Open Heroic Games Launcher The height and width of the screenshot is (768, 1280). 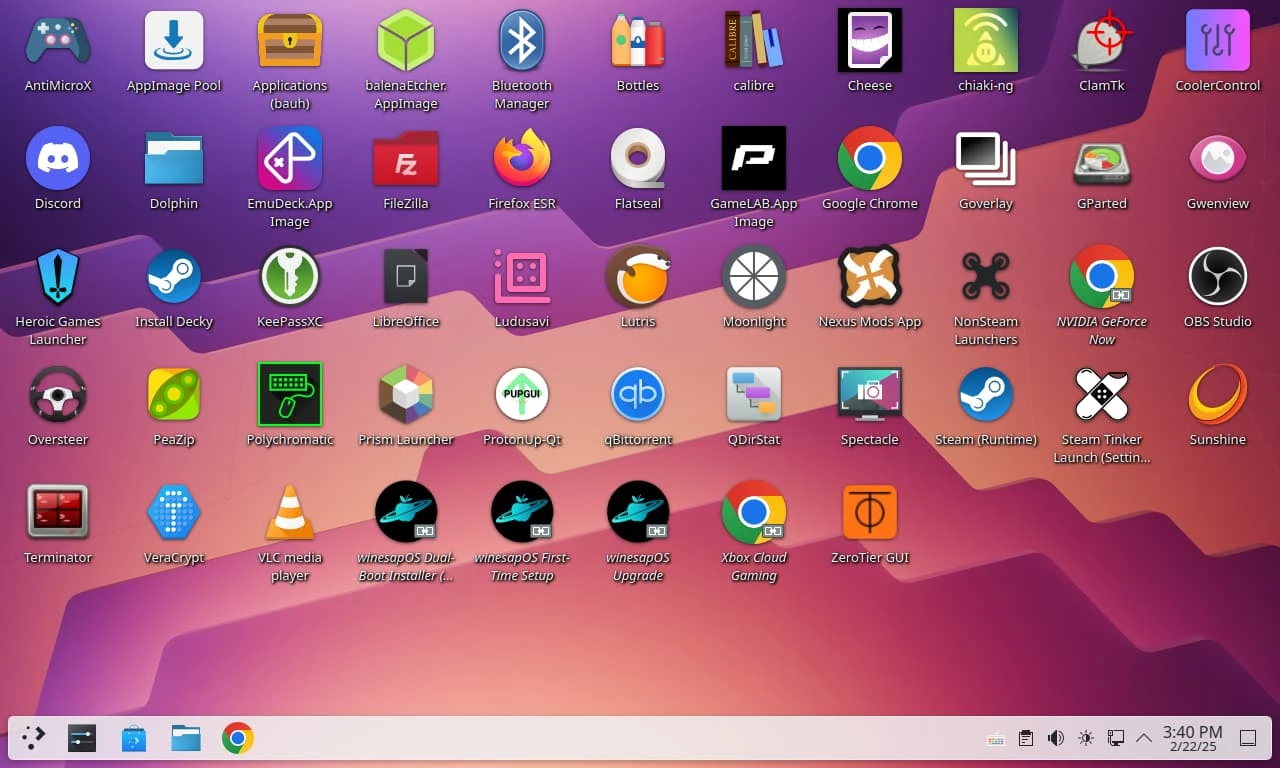(57, 276)
